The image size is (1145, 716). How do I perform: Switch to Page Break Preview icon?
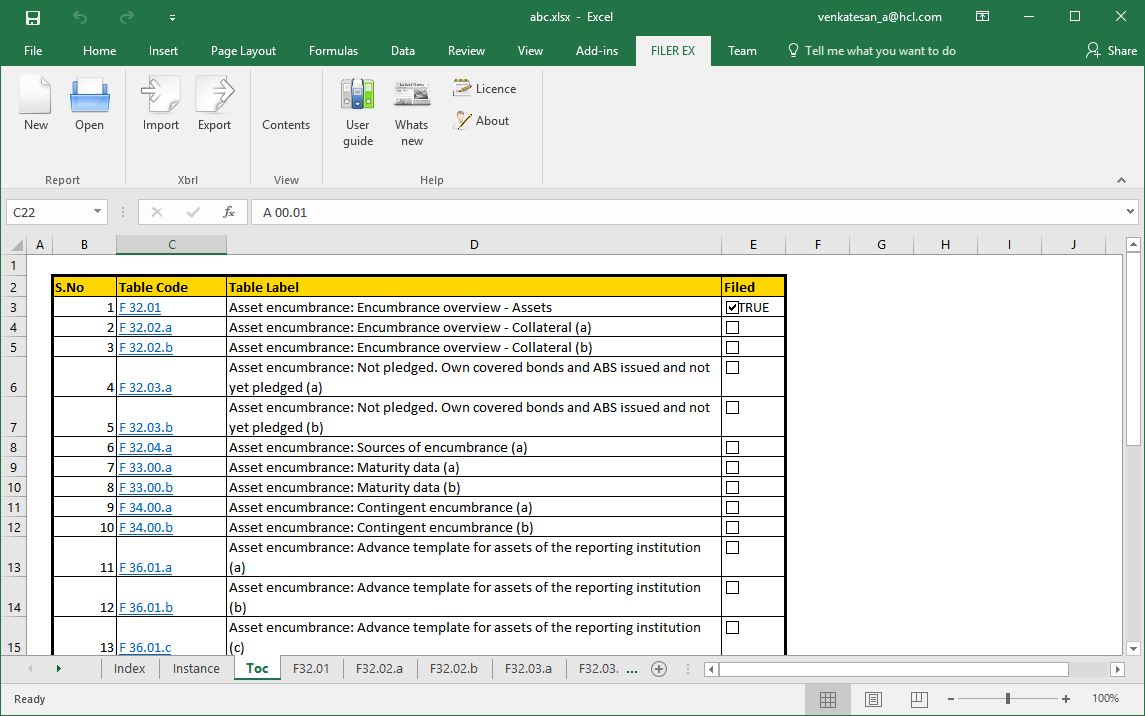point(919,699)
